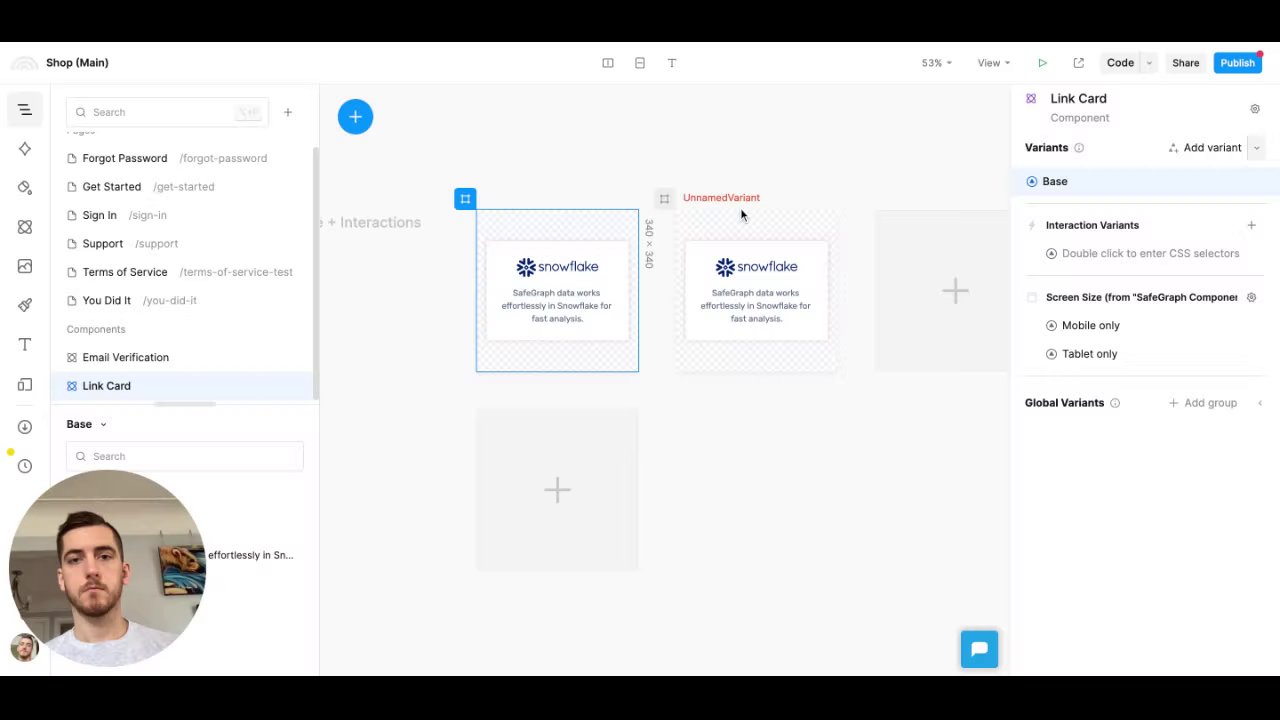Image resolution: width=1280 pixels, height=720 pixels.
Task: Open the image assets sidebar icon
Action: (25, 266)
